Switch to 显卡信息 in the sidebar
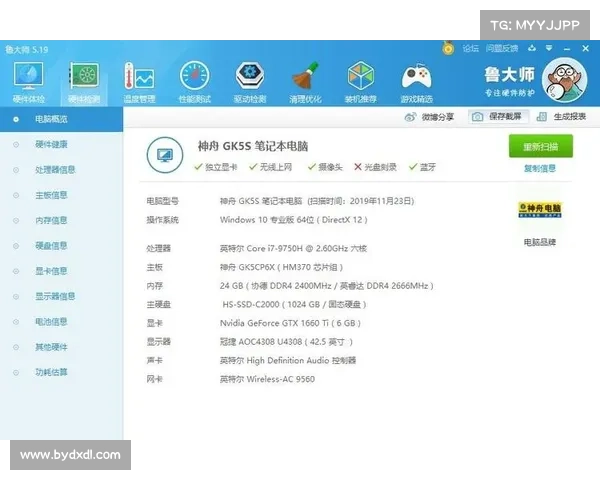600x480 pixels. 51,271
